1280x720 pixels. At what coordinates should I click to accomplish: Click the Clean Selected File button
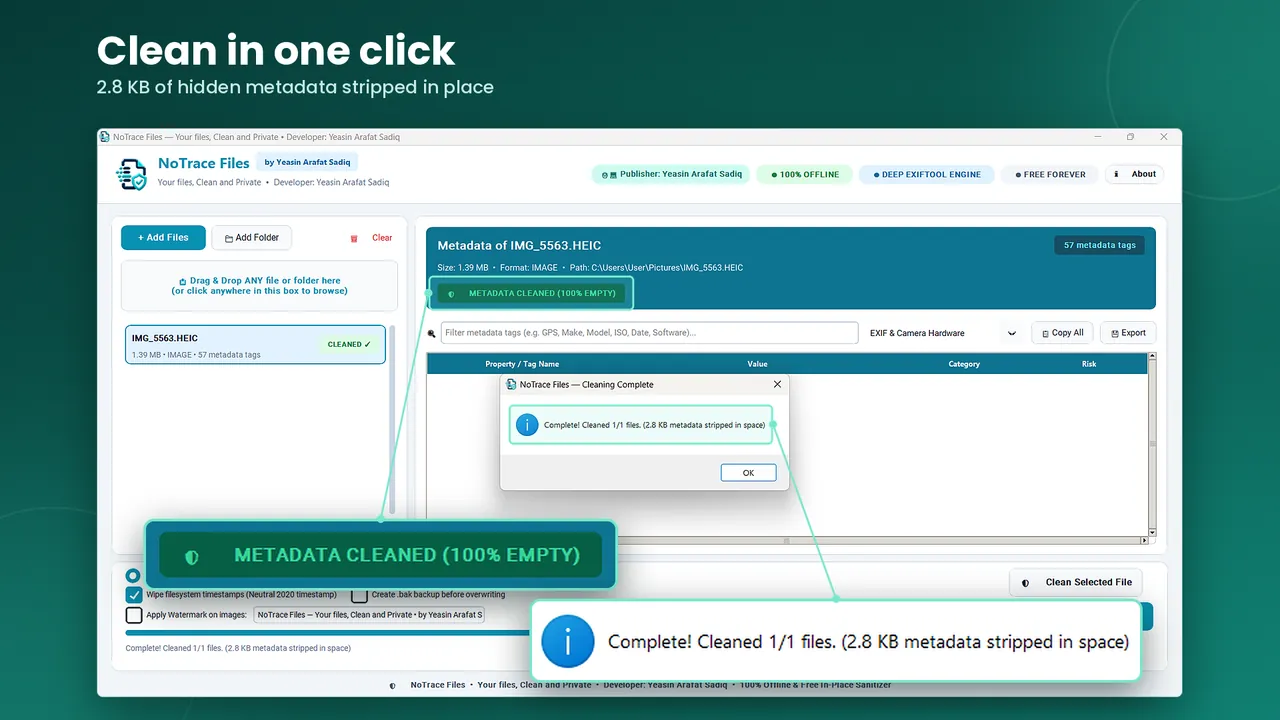coord(1075,582)
